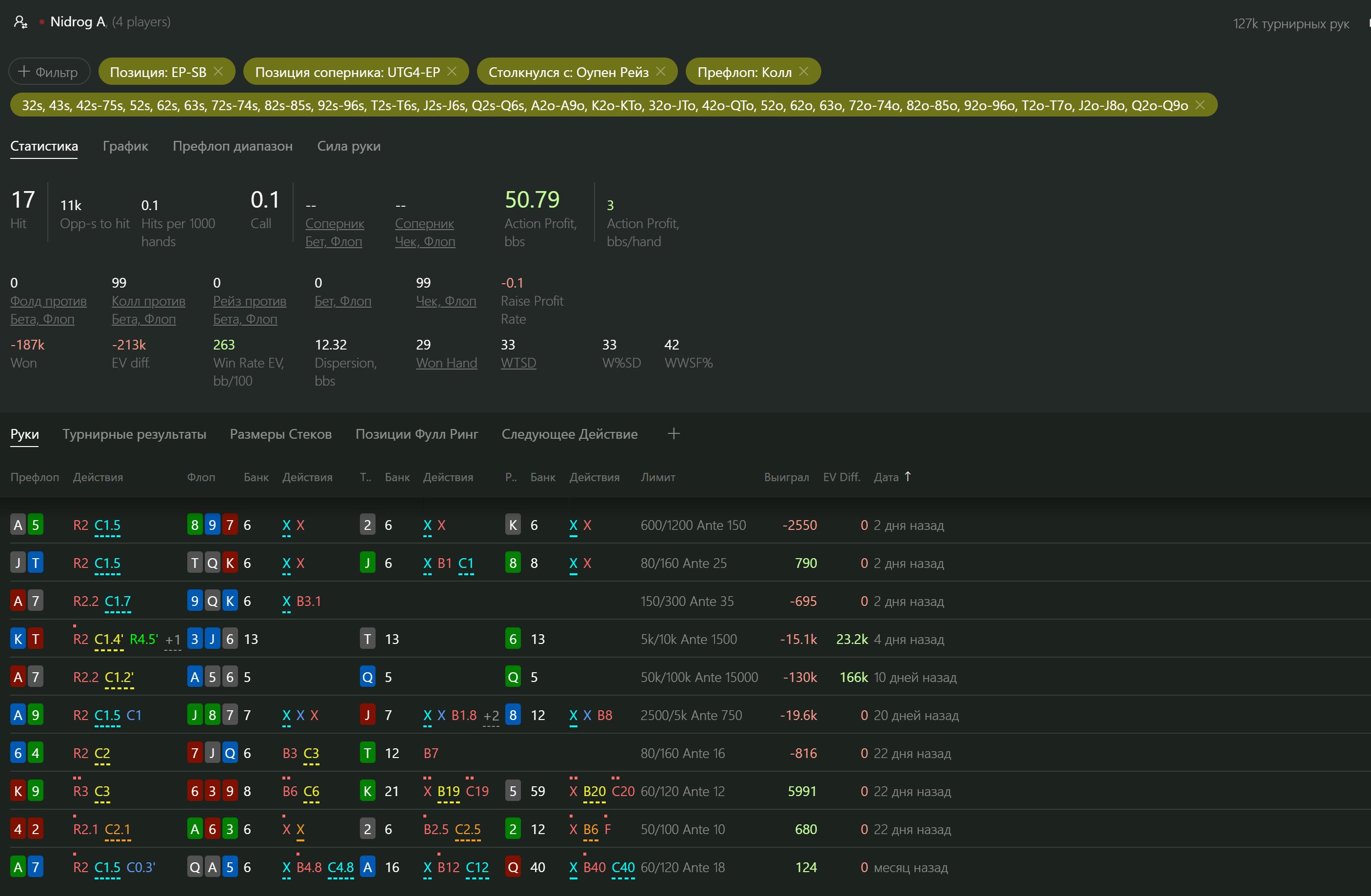The width and height of the screenshot is (1371, 896).
Task: Click the player group icon beside Nidrog A
Action: pyautogui.click(x=21, y=22)
